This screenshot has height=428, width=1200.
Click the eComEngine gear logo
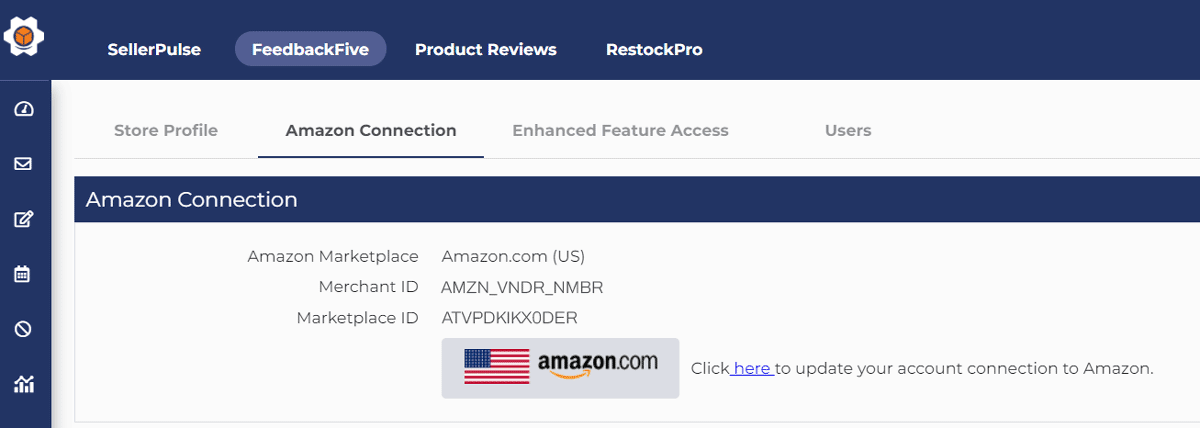pos(25,38)
